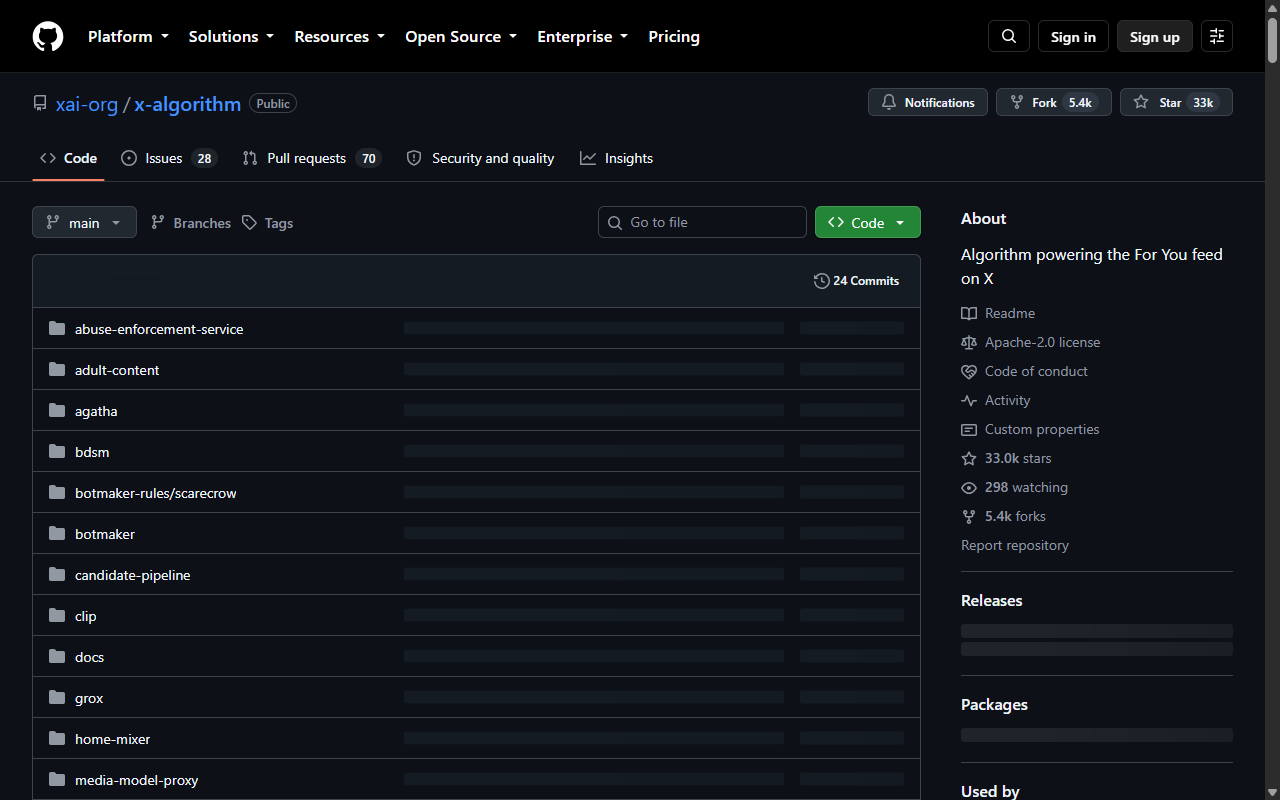Expand the Platform dropdown menu

[x=128, y=36]
